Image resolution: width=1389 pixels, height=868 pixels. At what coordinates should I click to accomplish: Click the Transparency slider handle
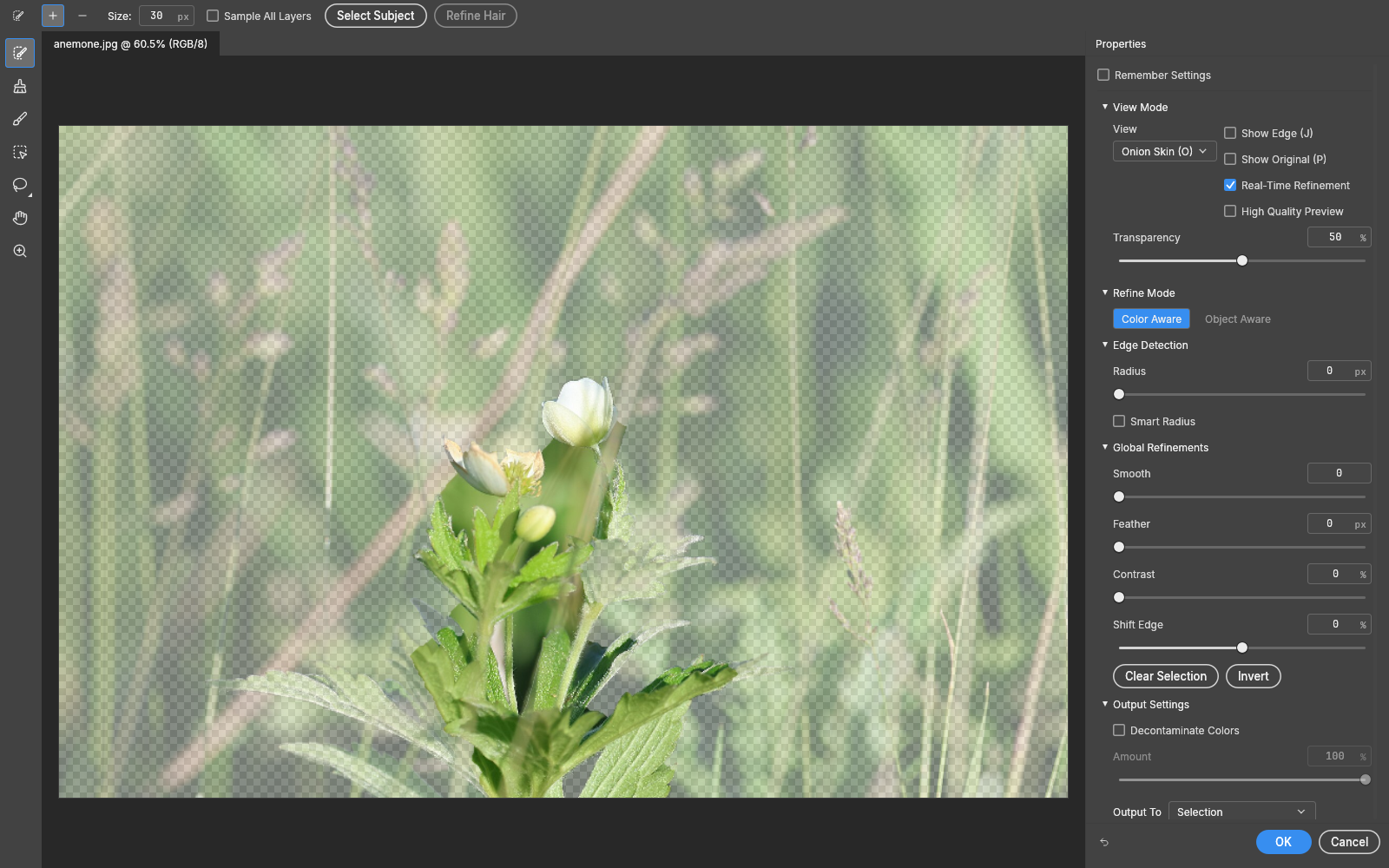tap(1242, 260)
